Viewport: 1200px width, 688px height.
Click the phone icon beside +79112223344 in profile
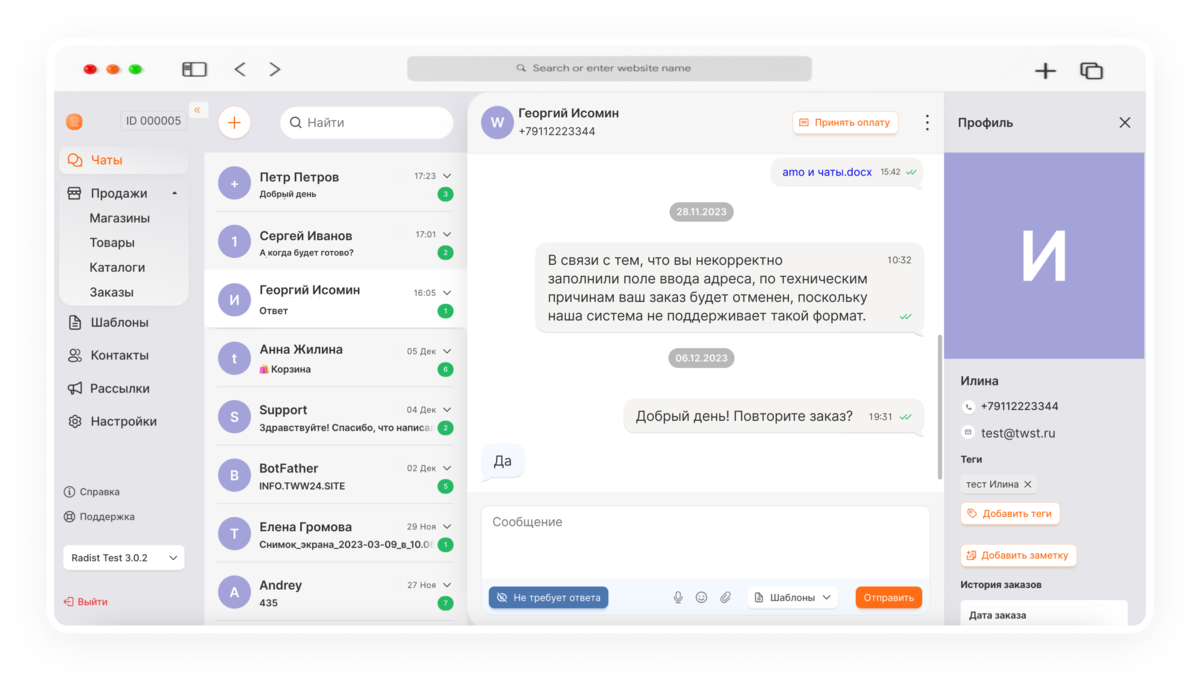coord(968,407)
